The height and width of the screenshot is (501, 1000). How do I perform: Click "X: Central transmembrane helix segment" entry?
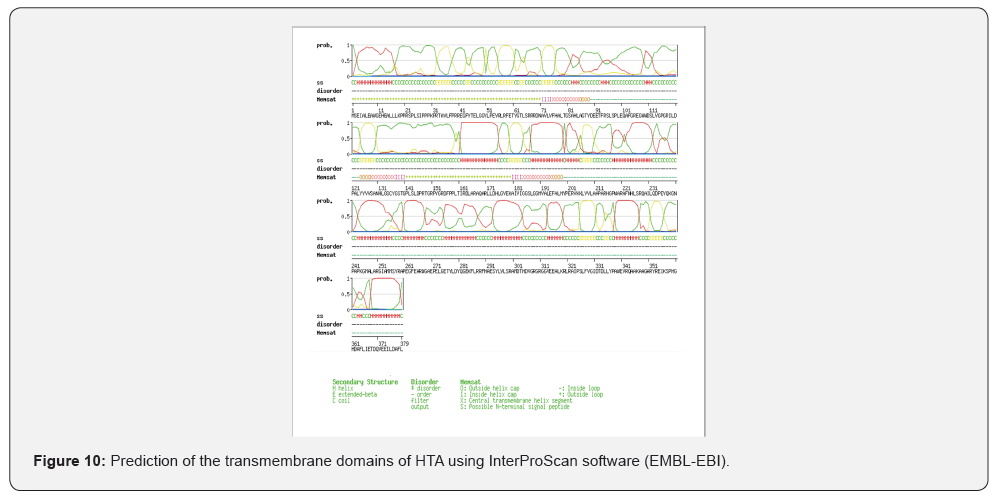[x=516, y=400]
